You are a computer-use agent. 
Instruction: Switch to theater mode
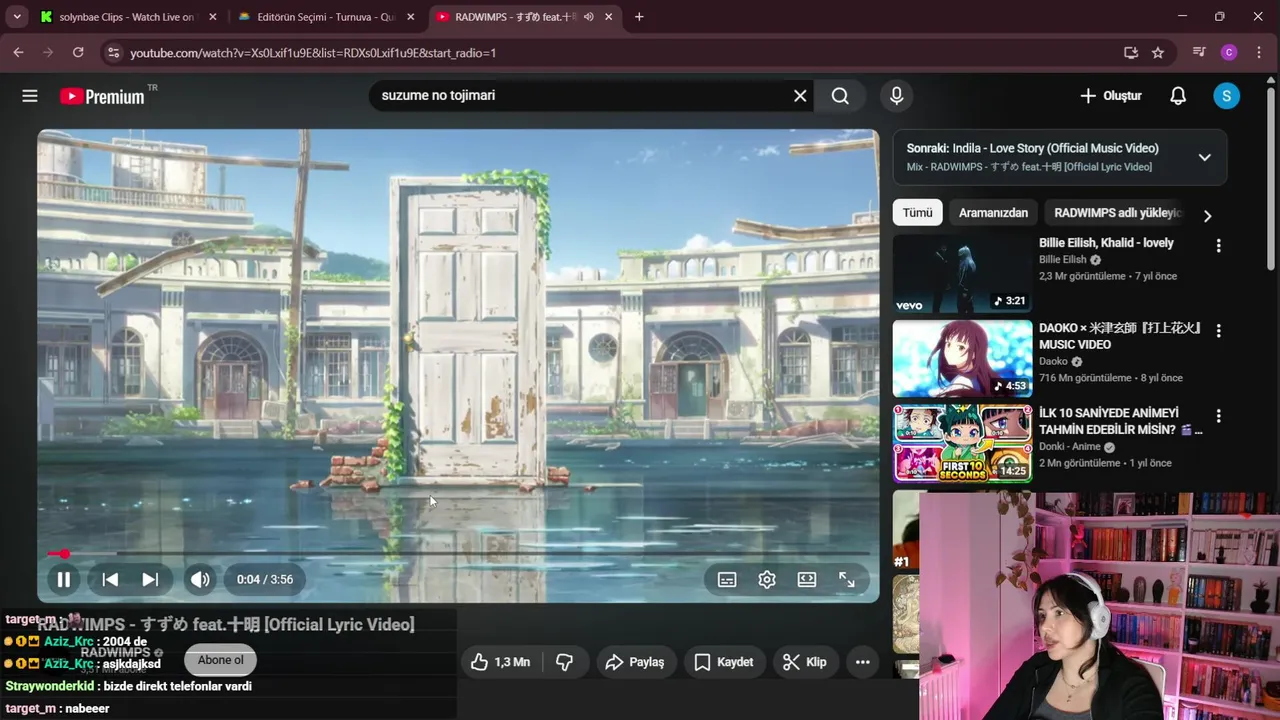807,579
